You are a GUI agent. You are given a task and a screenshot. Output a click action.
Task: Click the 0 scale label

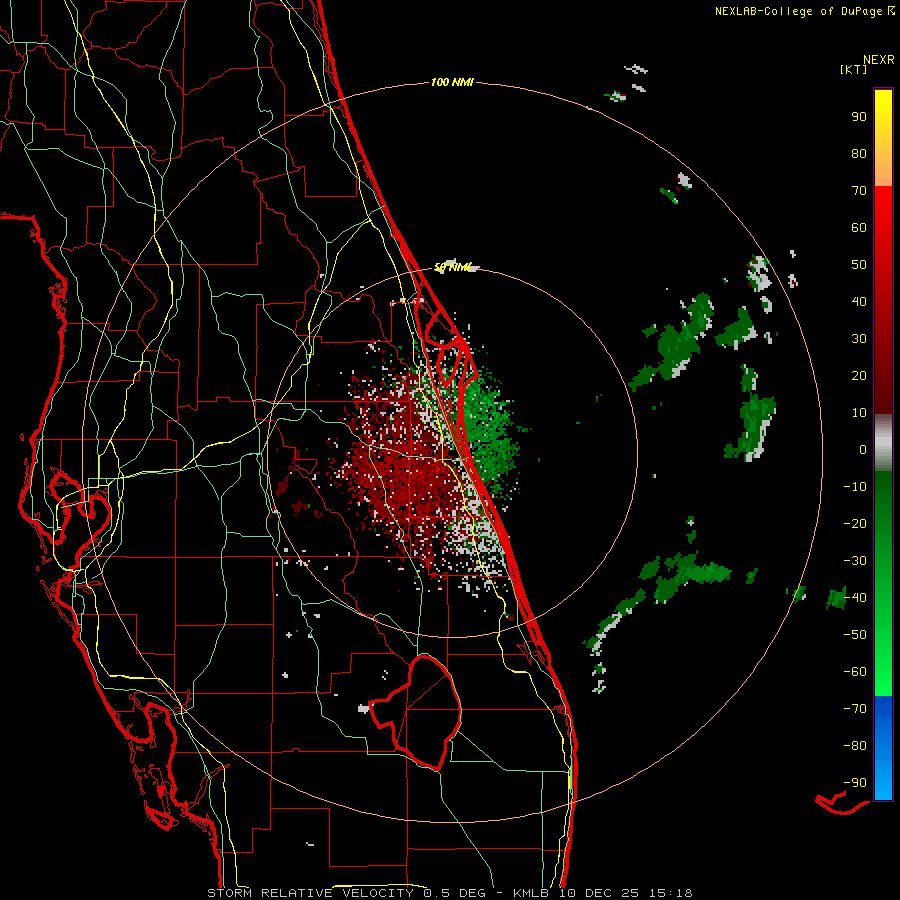point(863,449)
